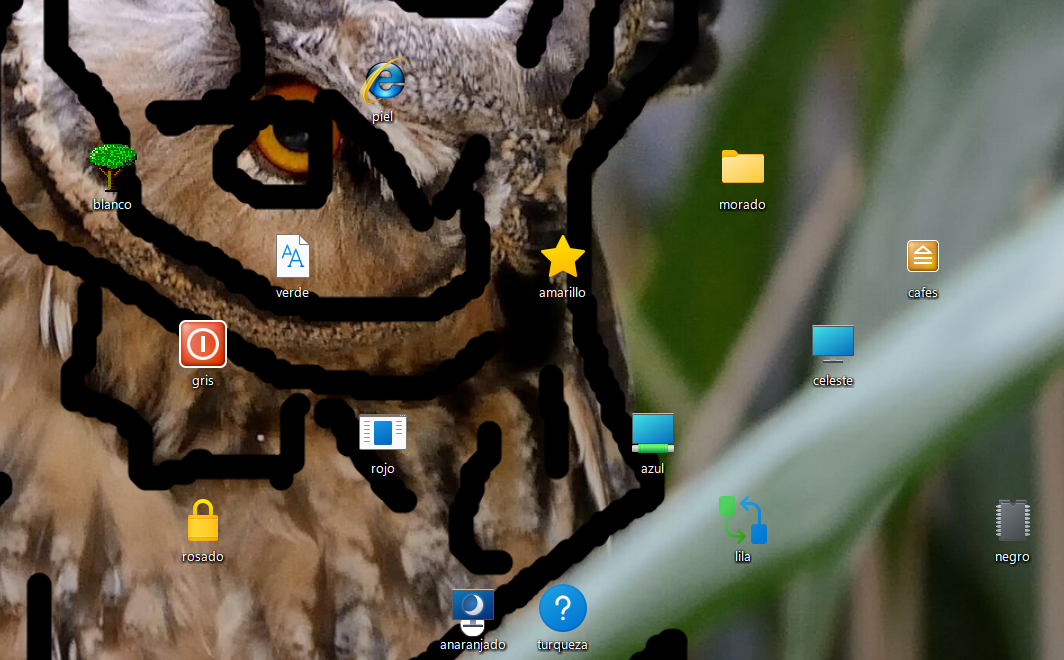
Task: Click the network drive icon labeled azul
Action: tap(652, 432)
